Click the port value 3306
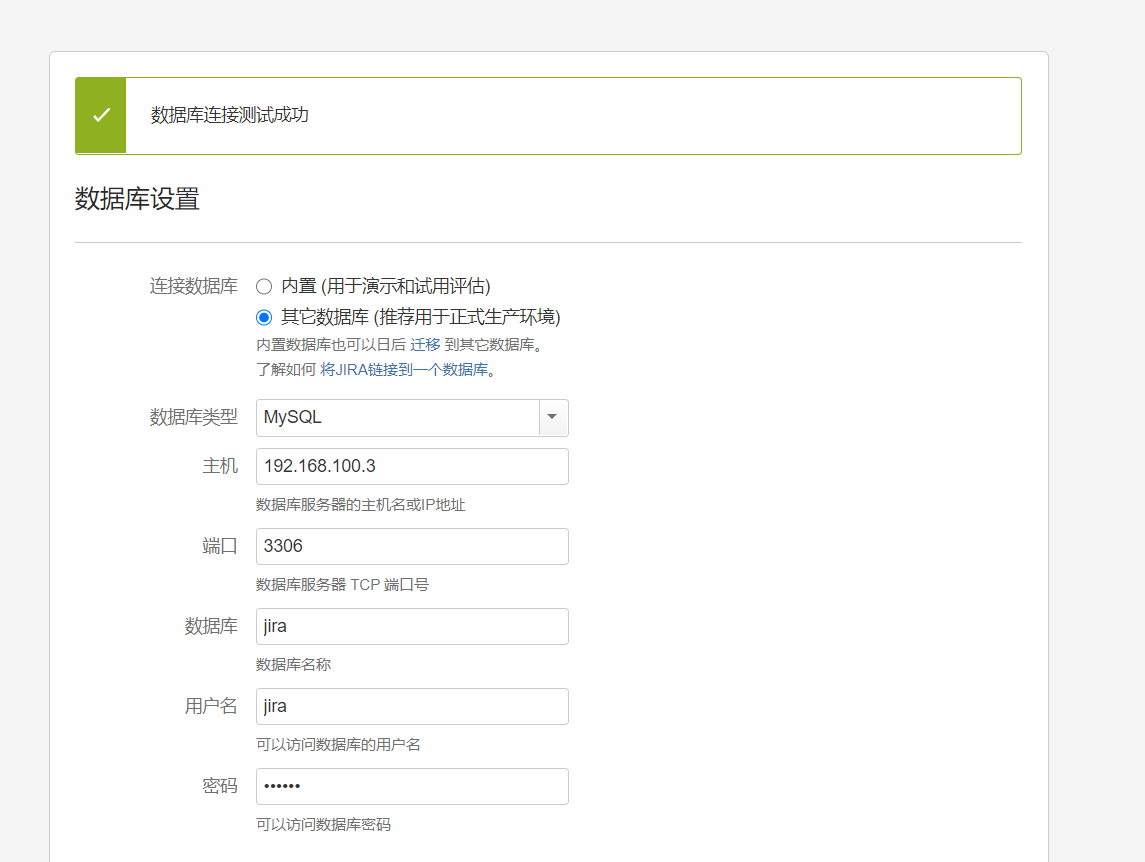 (x=287, y=546)
